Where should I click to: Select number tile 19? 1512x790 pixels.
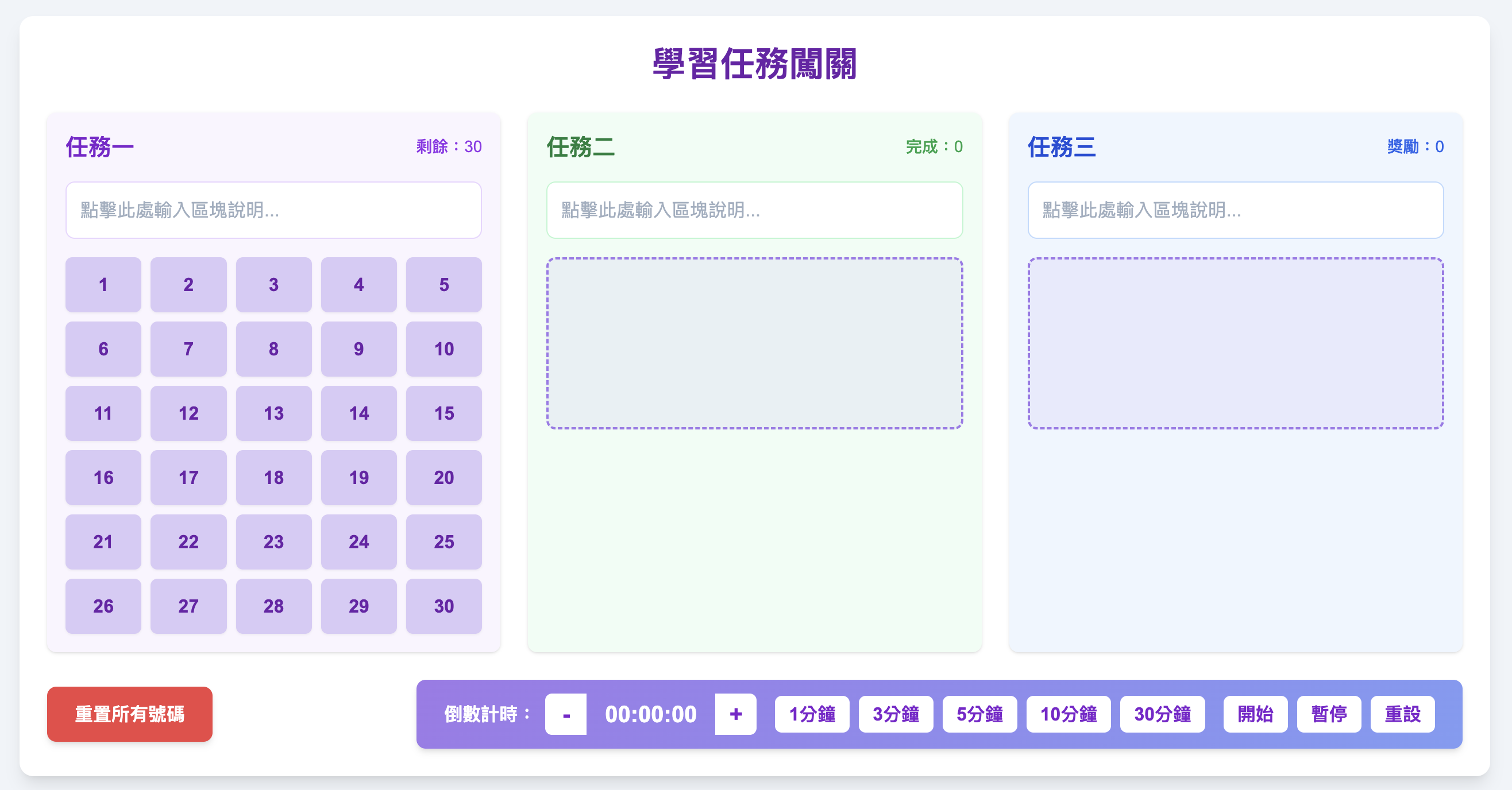coord(358,478)
